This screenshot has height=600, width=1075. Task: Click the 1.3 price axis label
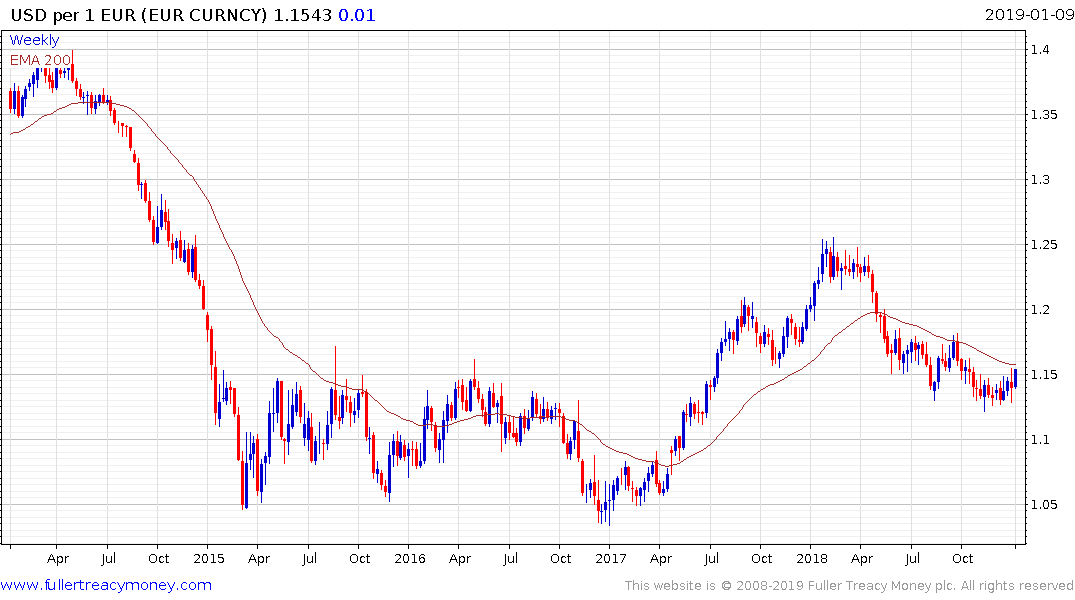(1039, 180)
